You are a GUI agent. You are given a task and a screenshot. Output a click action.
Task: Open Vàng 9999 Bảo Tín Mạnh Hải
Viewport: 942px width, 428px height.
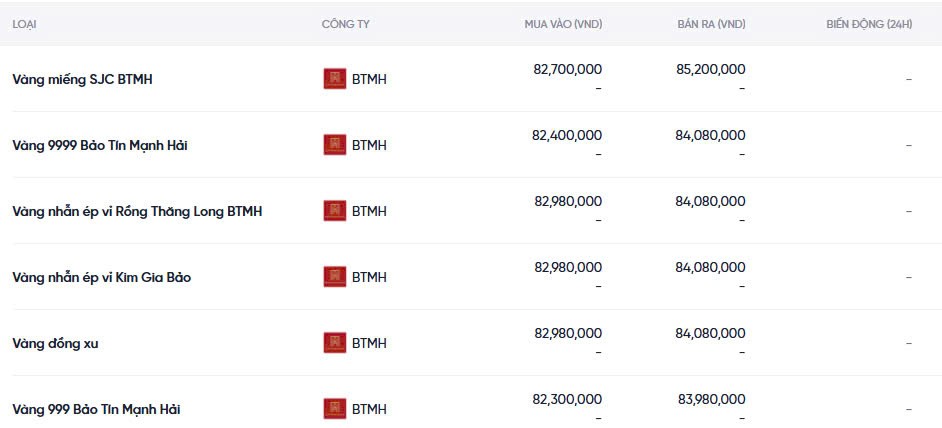(100, 145)
